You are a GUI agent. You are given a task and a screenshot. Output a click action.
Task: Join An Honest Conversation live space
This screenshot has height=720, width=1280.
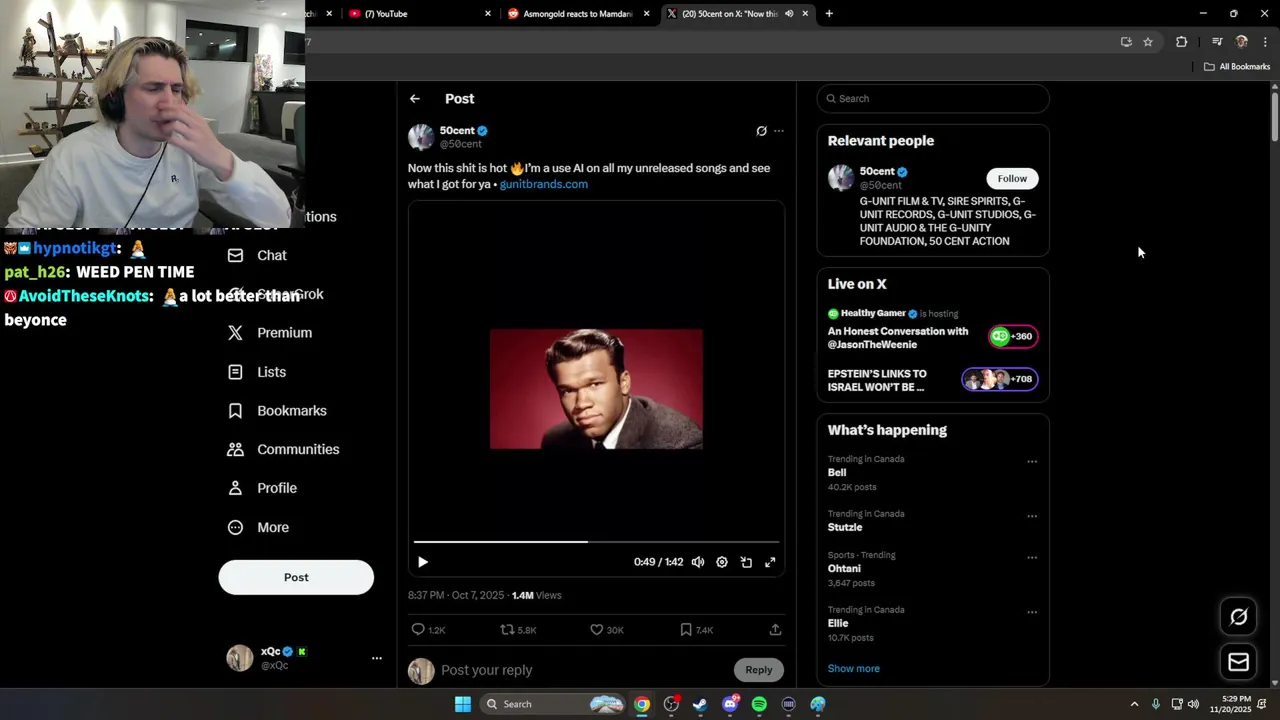[933, 329]
